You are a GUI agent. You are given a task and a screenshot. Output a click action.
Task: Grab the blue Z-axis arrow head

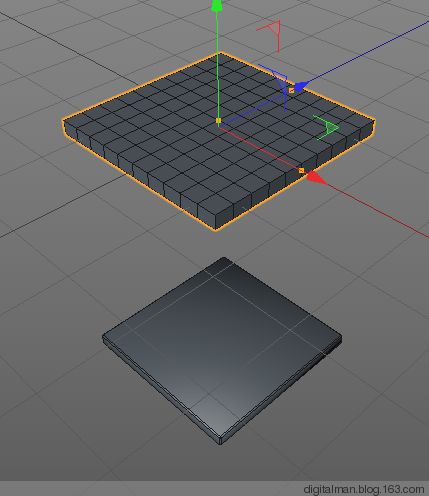coord(300,87)
